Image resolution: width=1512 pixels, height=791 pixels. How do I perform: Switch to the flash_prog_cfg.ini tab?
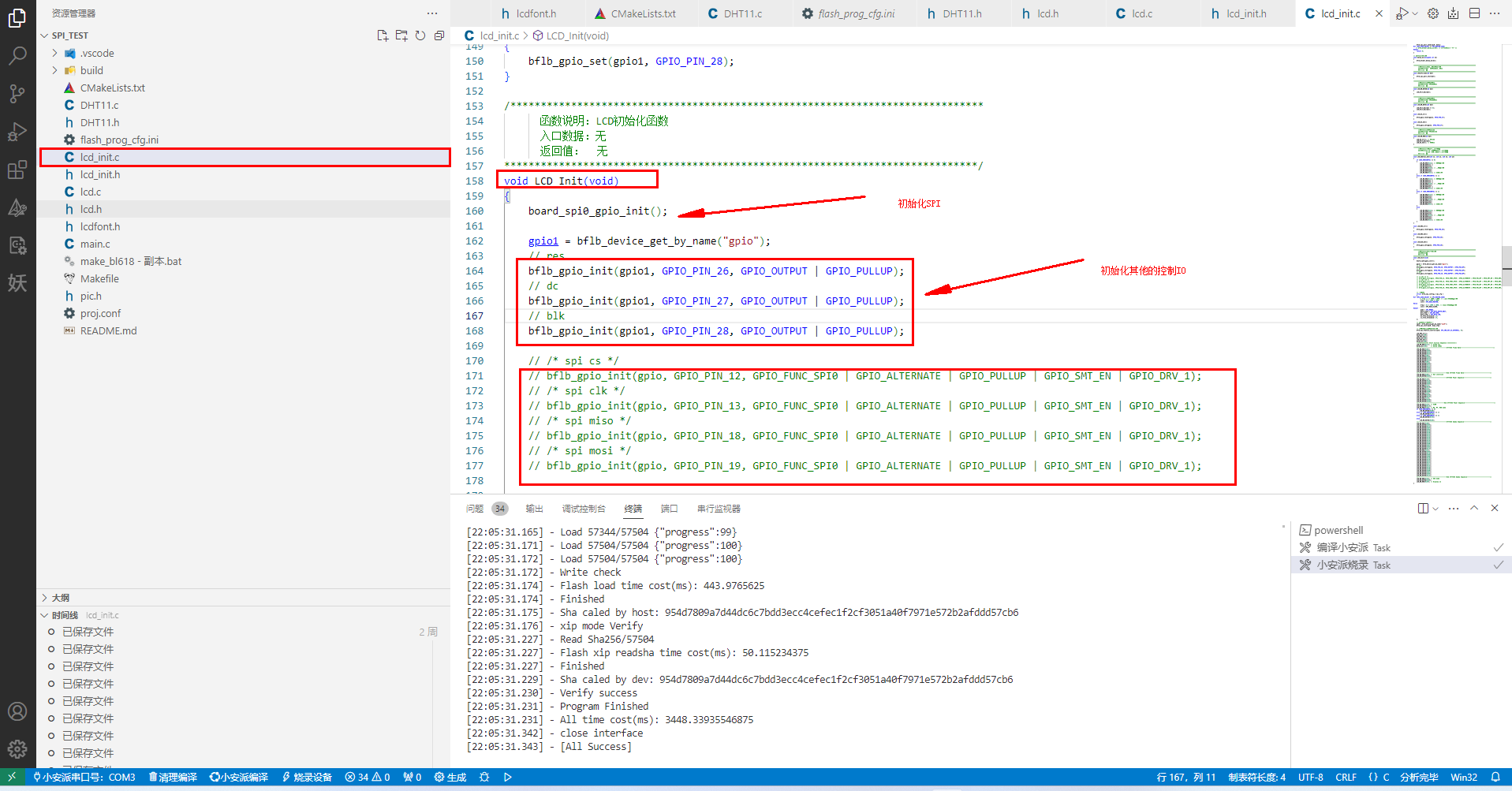pyautogui.click(x=855, y=13)
